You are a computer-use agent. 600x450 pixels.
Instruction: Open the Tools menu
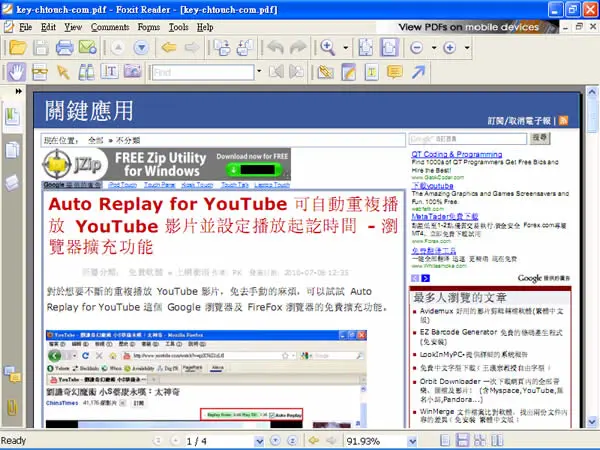179,27
